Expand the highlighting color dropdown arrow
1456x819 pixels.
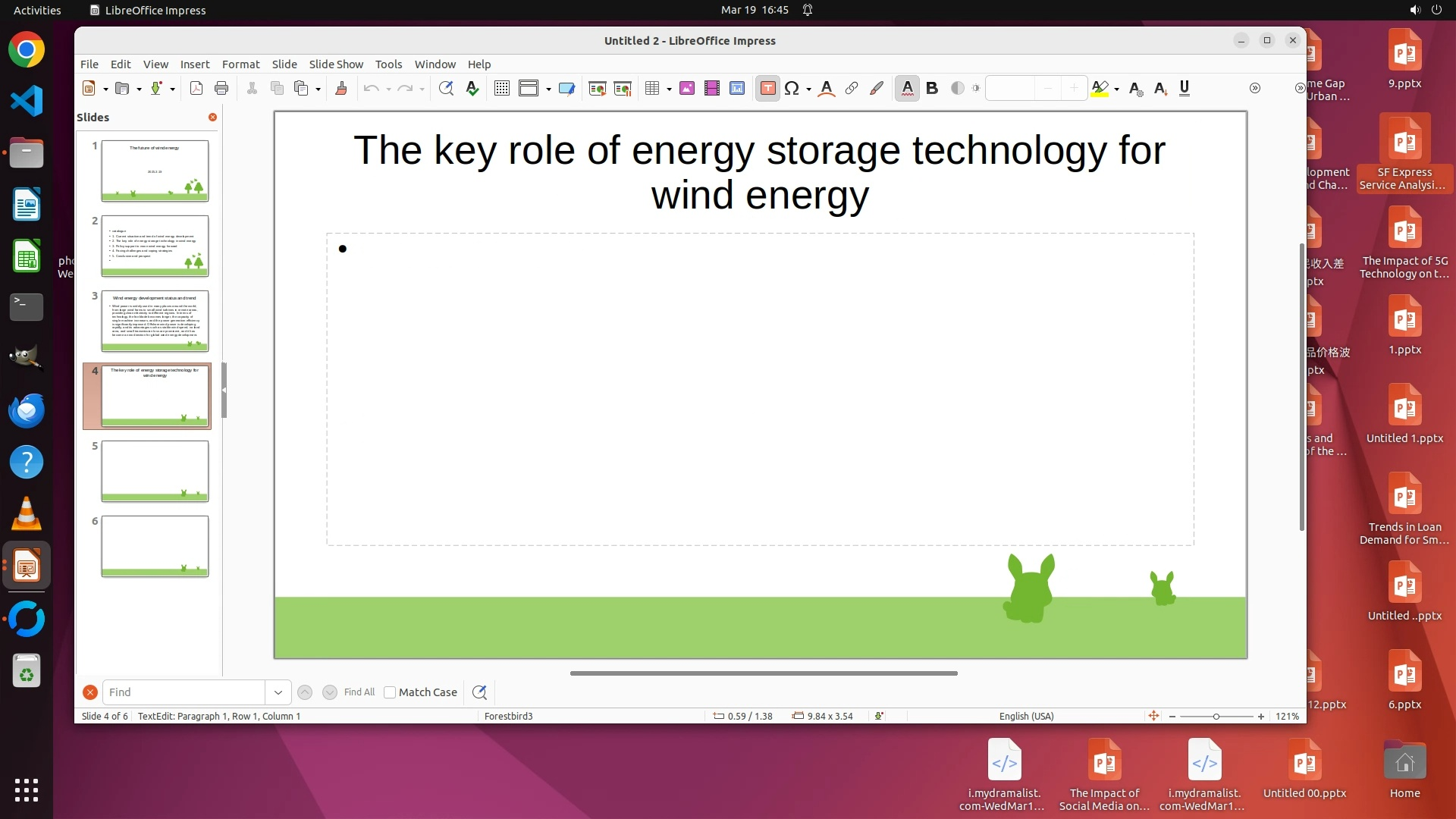click(x=1117, y=89)
